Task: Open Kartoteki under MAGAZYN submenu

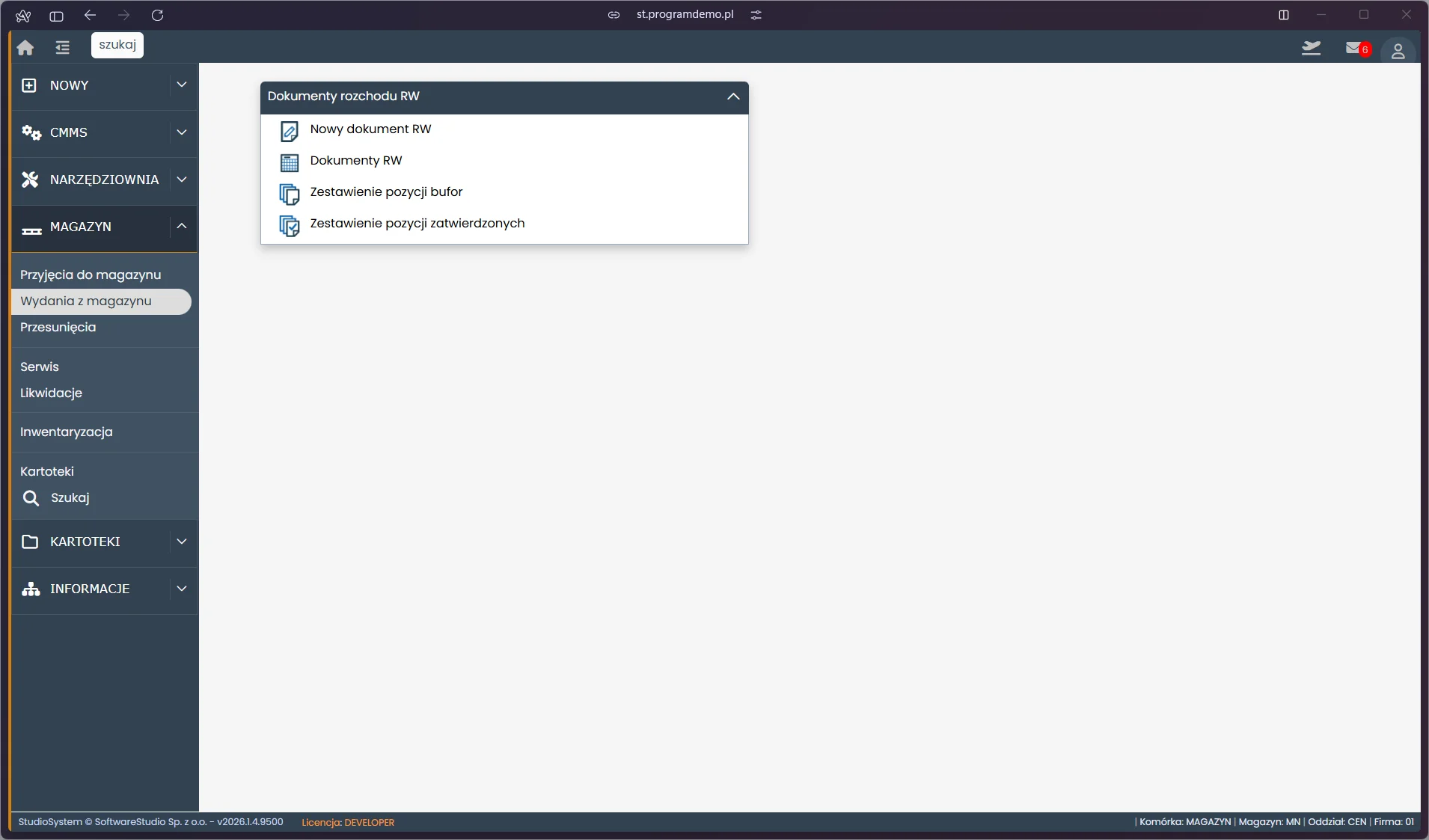Action: pos(47,471)
